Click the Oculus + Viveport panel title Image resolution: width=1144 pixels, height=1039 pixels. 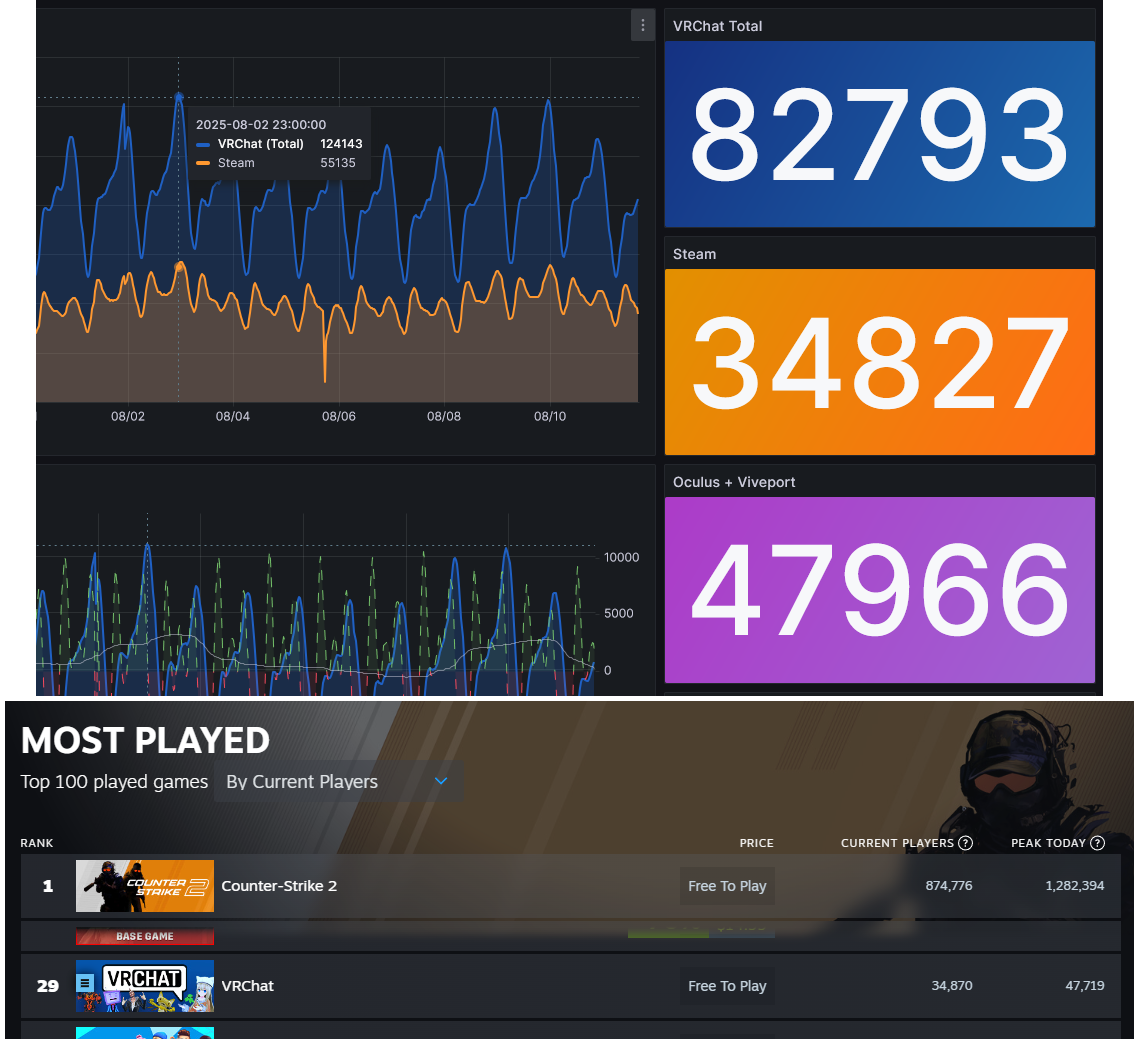[734, 482]
